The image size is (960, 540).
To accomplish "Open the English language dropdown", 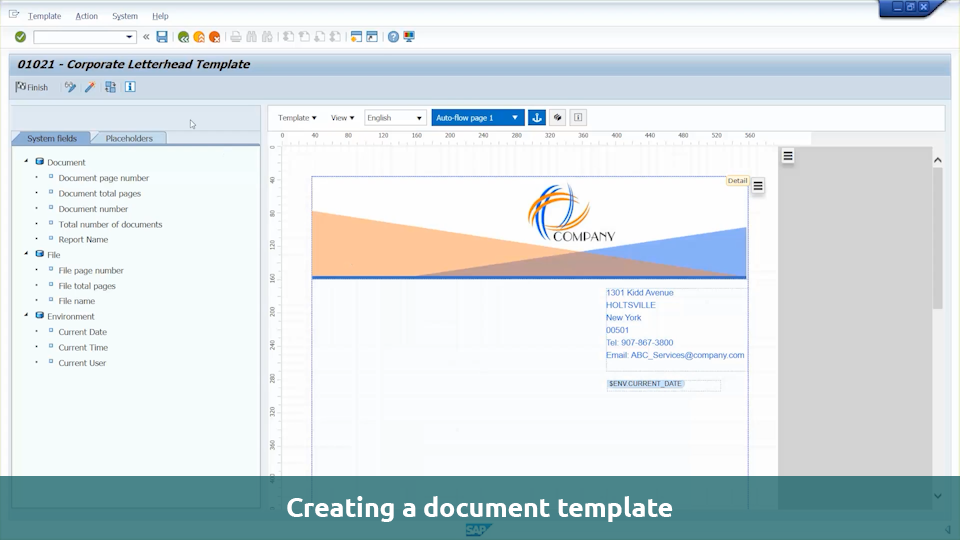I will click(x=395, y=118).
